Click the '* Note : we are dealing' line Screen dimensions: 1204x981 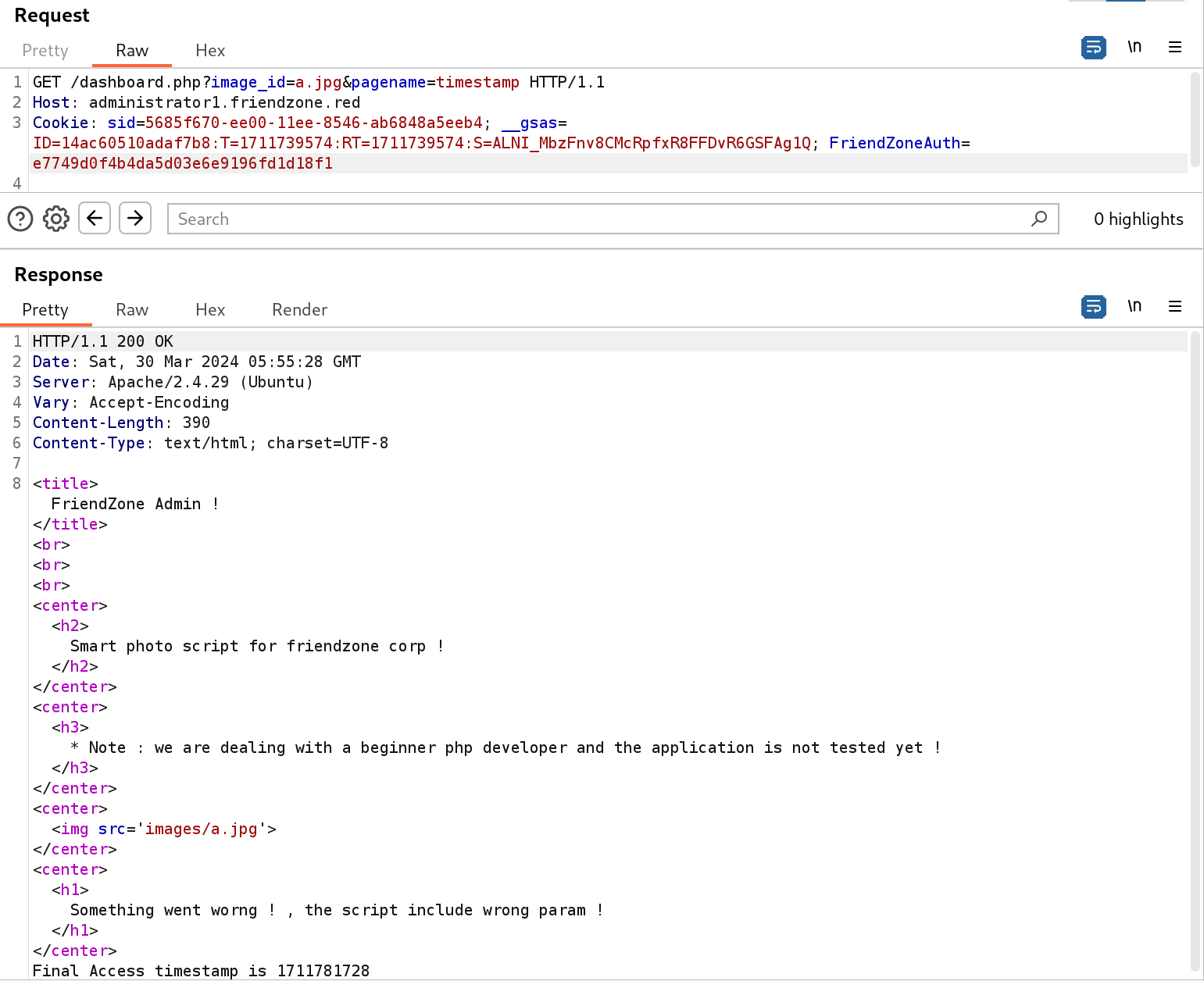pyautogui.click(x=506, y=747)
